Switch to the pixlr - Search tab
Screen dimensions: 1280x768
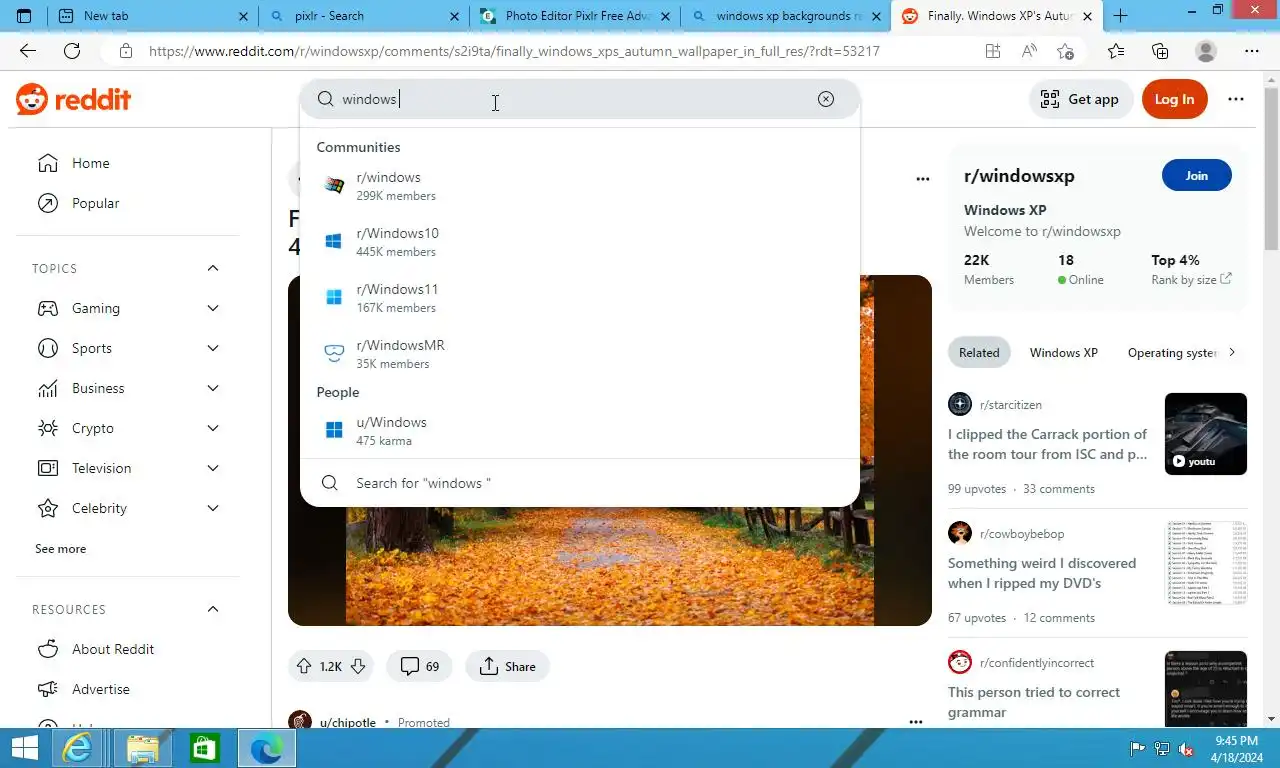point(364,16)
